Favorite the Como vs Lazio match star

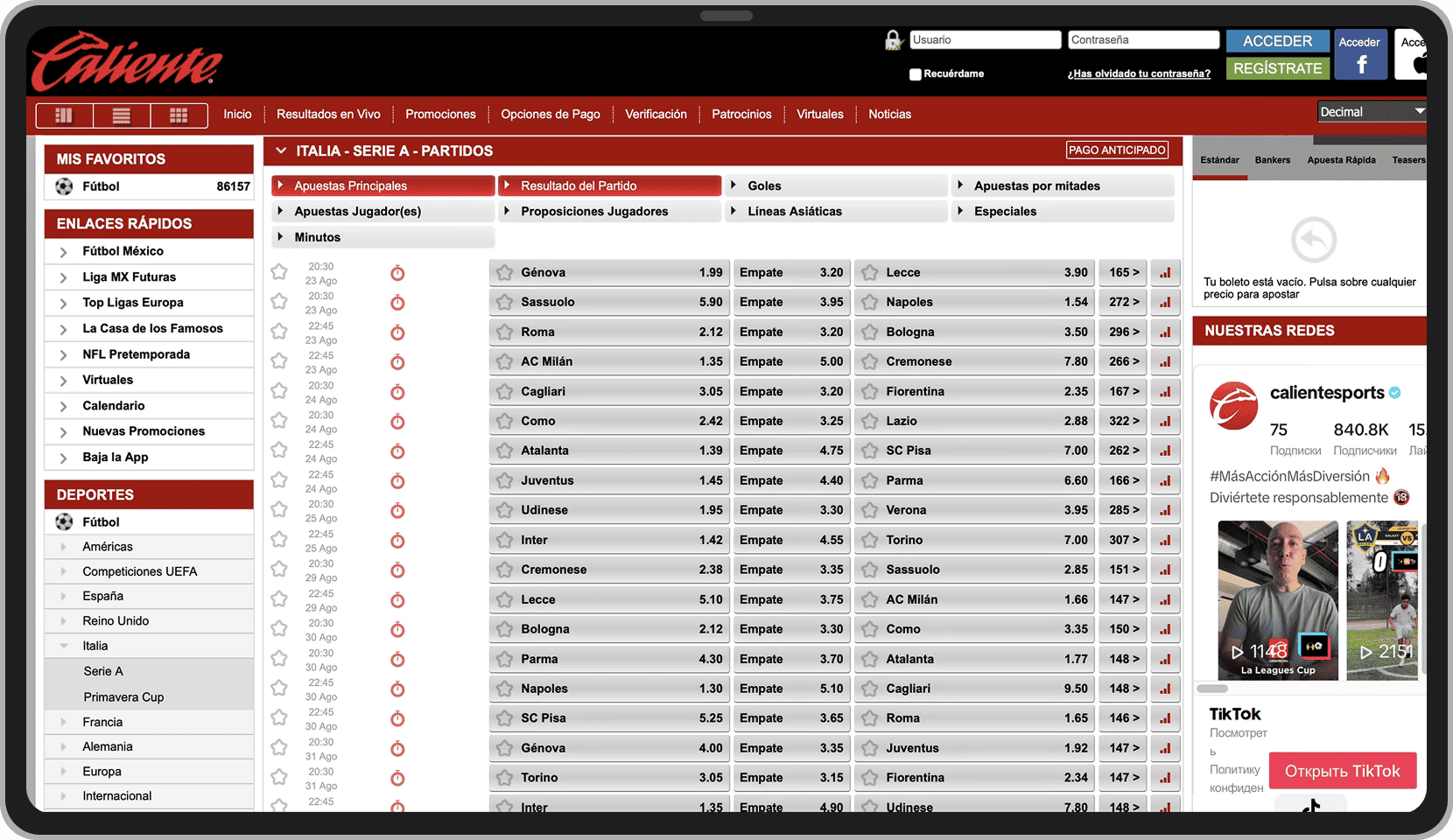pyautogui.click(x=279, y=420)
